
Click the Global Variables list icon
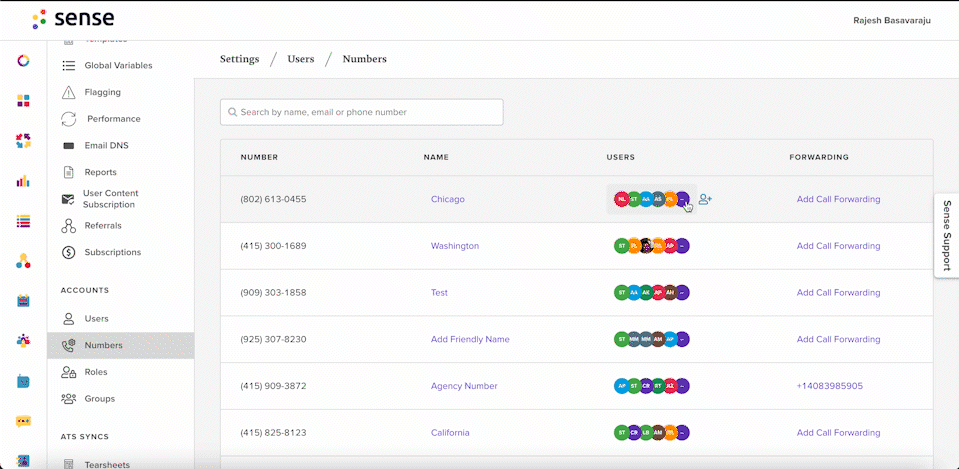[68, 65]
